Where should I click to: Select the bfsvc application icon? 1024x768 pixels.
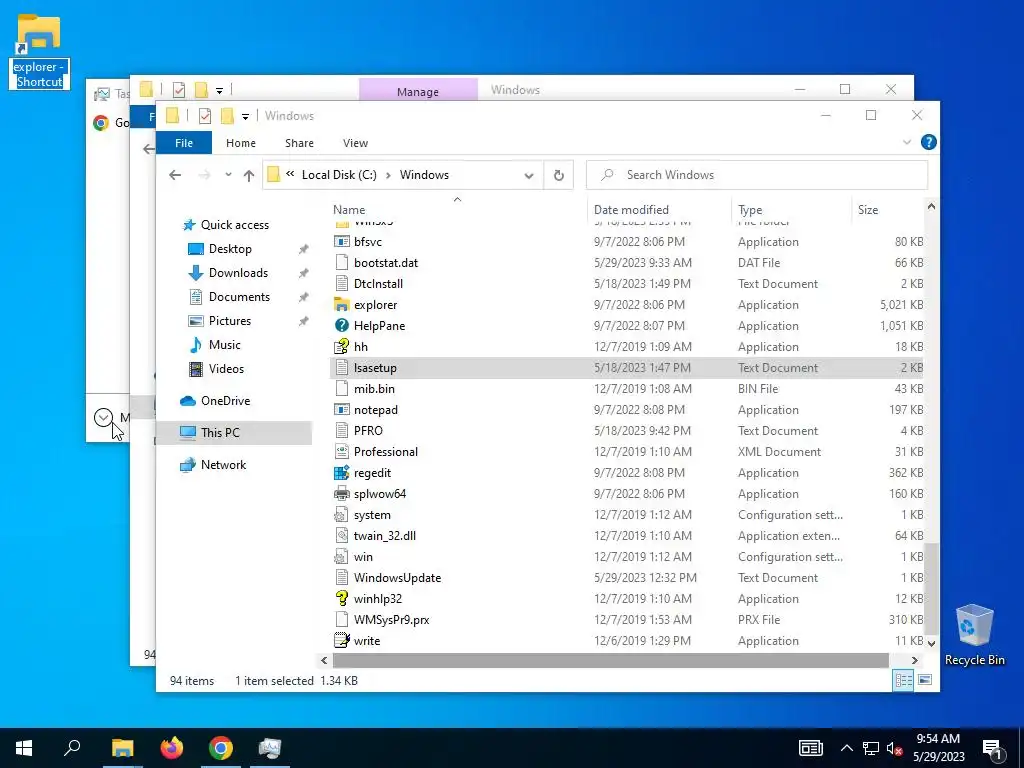tap(342, 242)
